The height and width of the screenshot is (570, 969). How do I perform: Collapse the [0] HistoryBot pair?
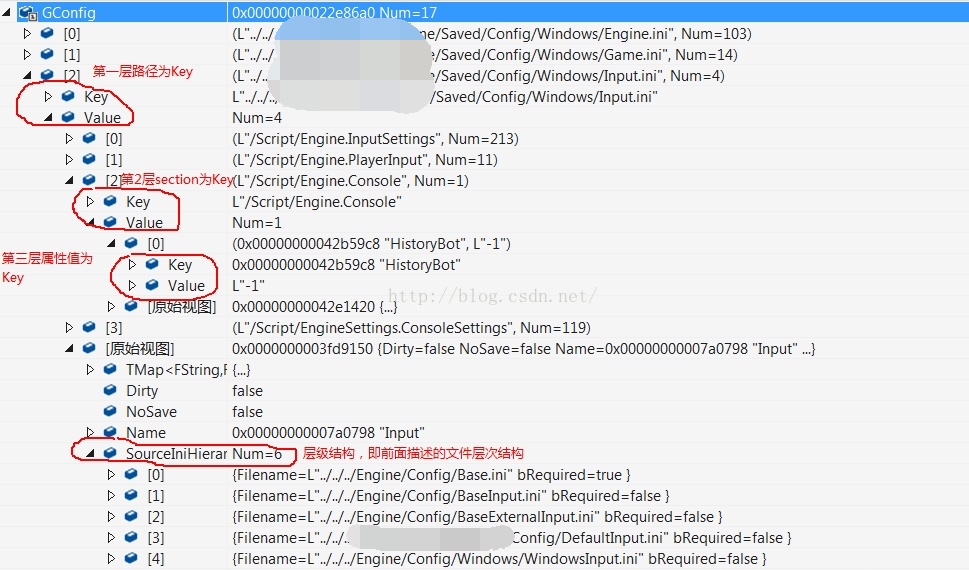tap(111, 244)
